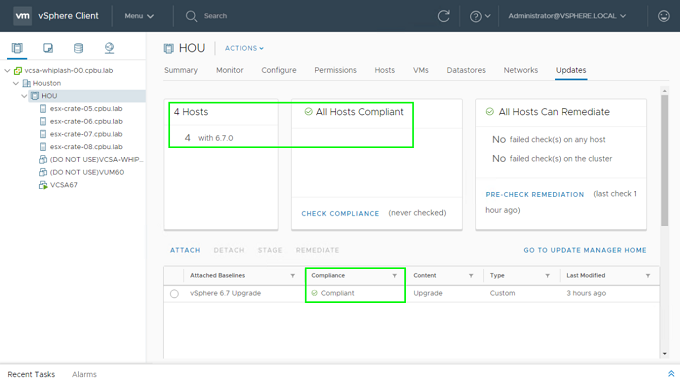
Task: Open the Monitor tab
Action: click(x=230, y=70)
